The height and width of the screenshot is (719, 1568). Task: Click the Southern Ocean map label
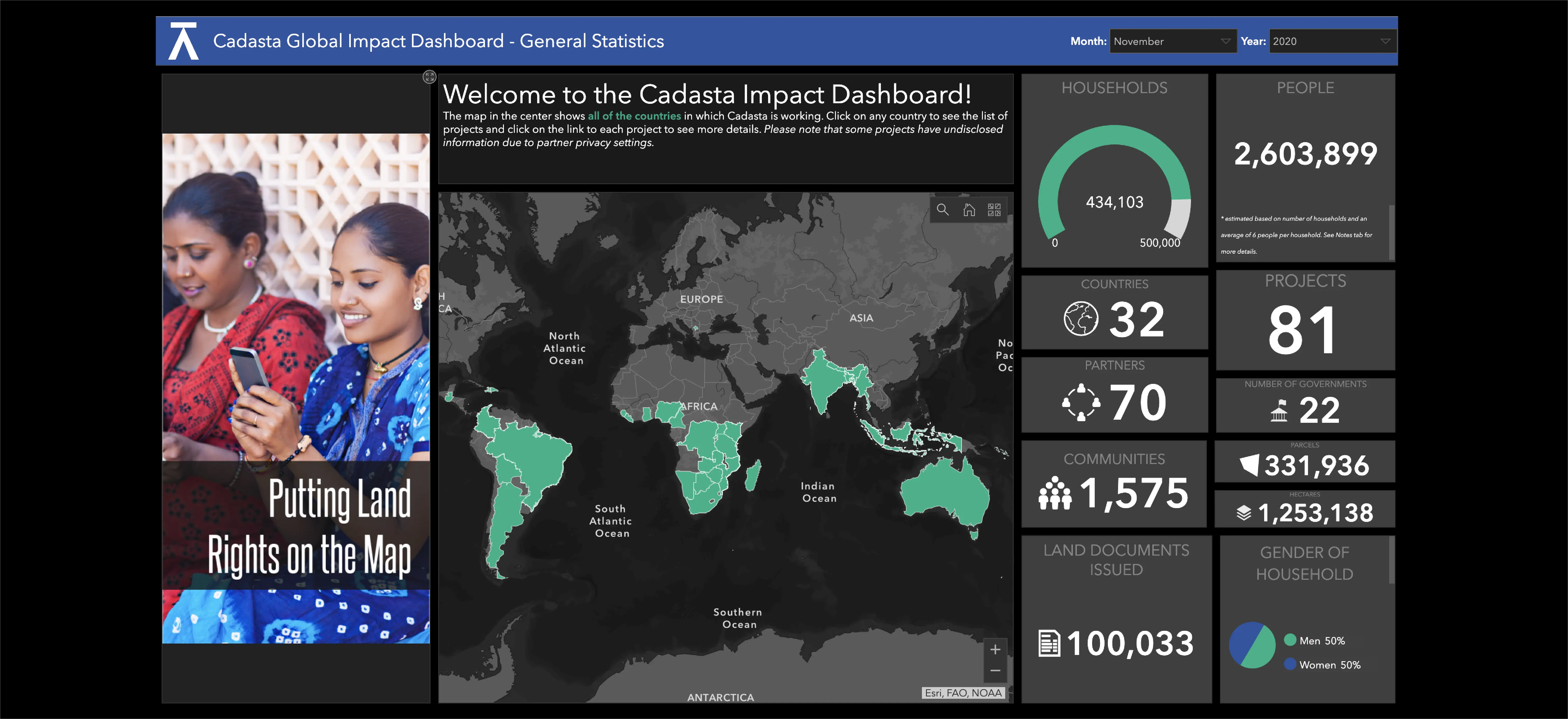738,618
